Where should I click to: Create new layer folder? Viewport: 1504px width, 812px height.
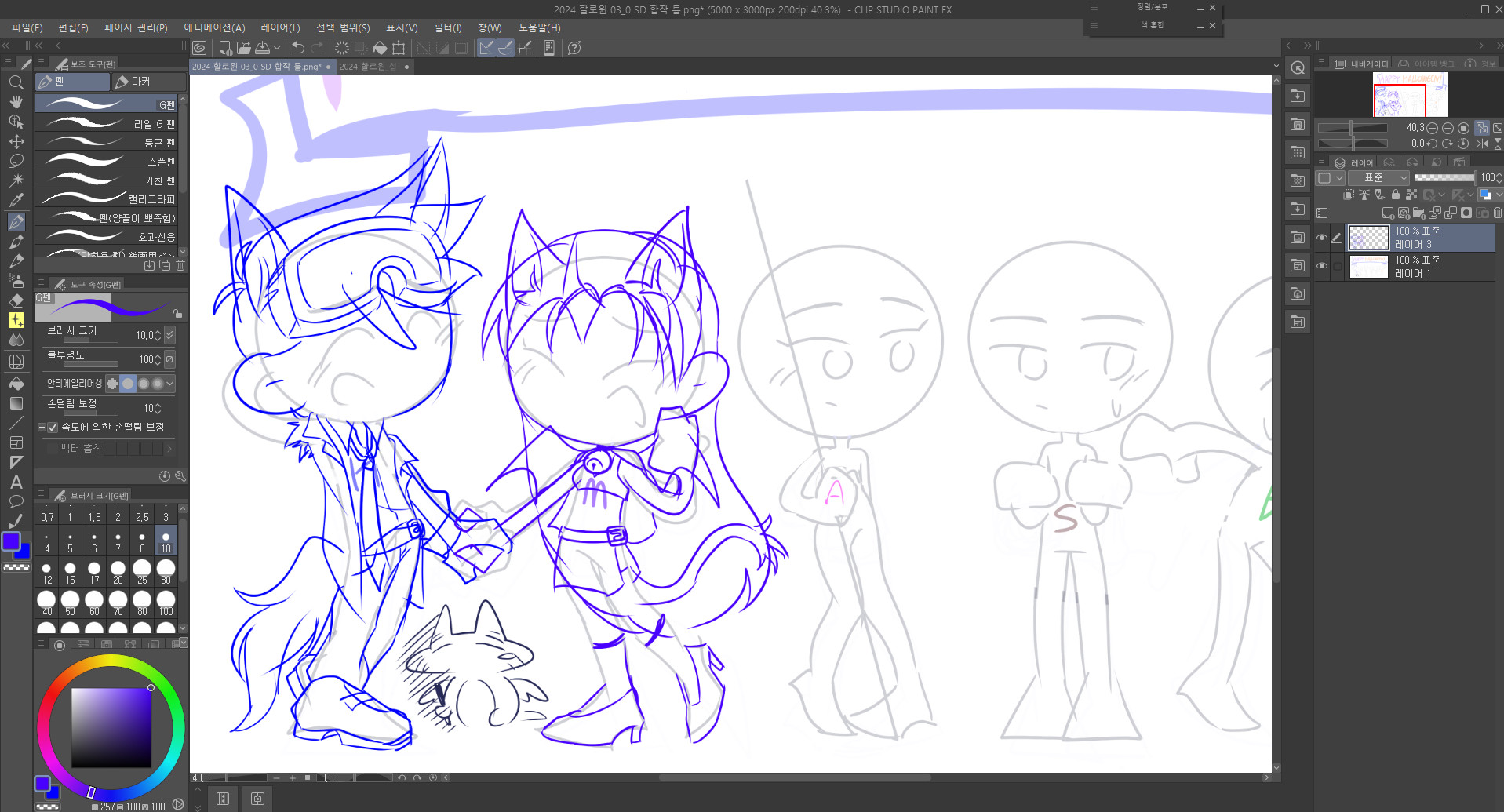point(1418,213)
